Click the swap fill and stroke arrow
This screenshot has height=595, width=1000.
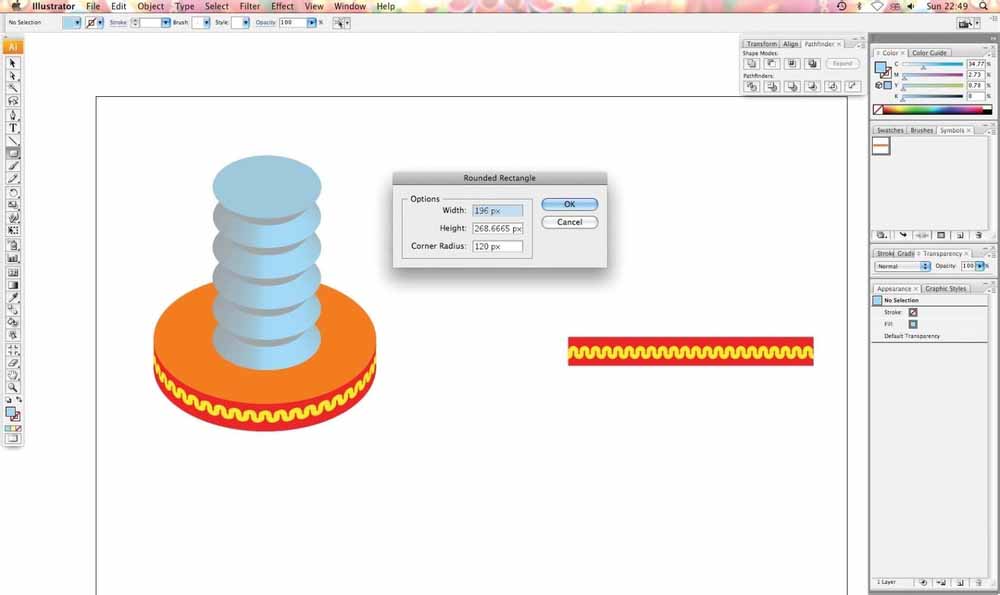pyautogui.click(x=19, y=400)
